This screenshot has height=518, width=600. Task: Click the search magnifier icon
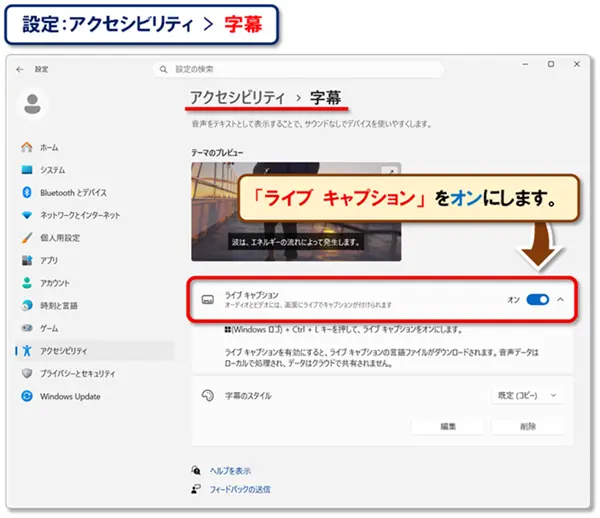click(x=163, y=69)
